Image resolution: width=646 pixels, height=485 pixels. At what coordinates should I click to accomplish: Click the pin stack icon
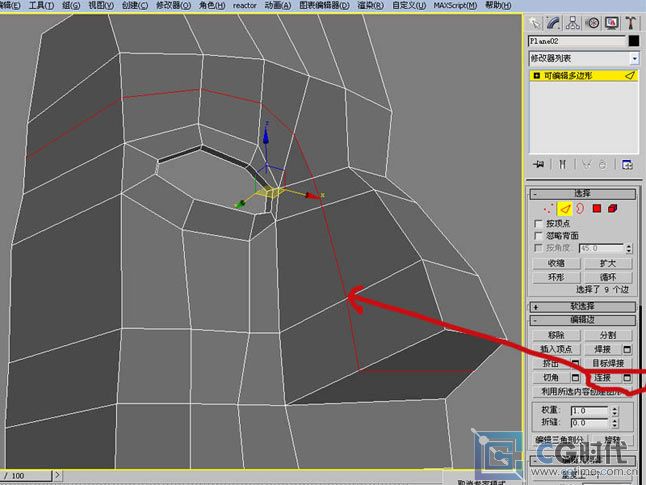(x=539, y=164)
